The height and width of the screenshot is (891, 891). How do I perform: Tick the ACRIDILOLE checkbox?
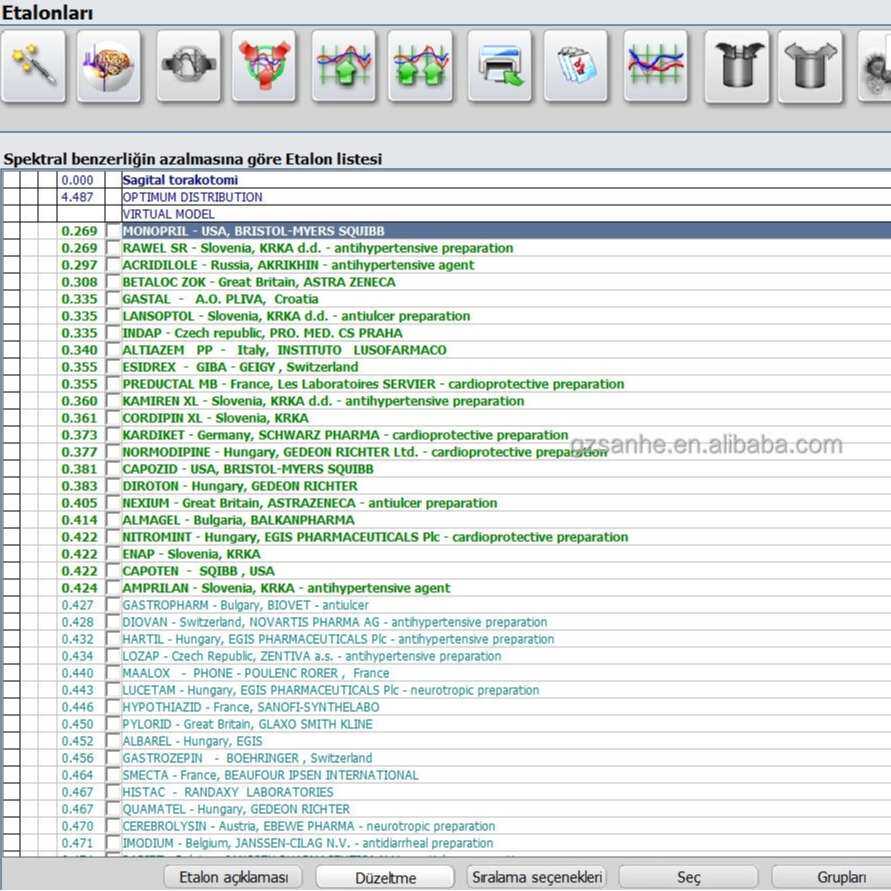click(x=113, y=265)
